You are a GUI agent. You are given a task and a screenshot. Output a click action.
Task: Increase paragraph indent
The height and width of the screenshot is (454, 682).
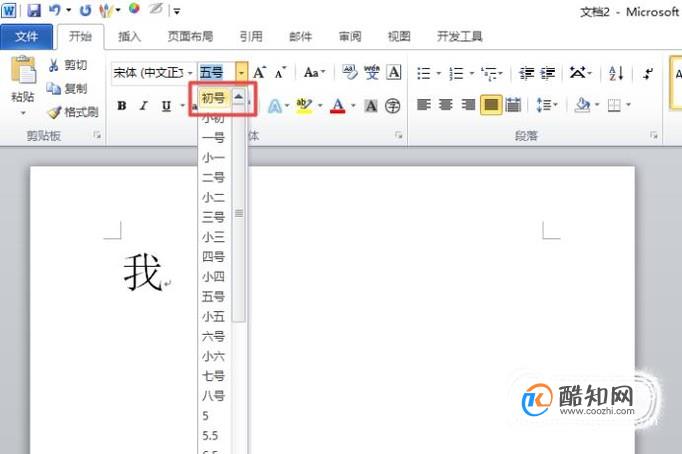pyautogui.click(x=548, y=73)
